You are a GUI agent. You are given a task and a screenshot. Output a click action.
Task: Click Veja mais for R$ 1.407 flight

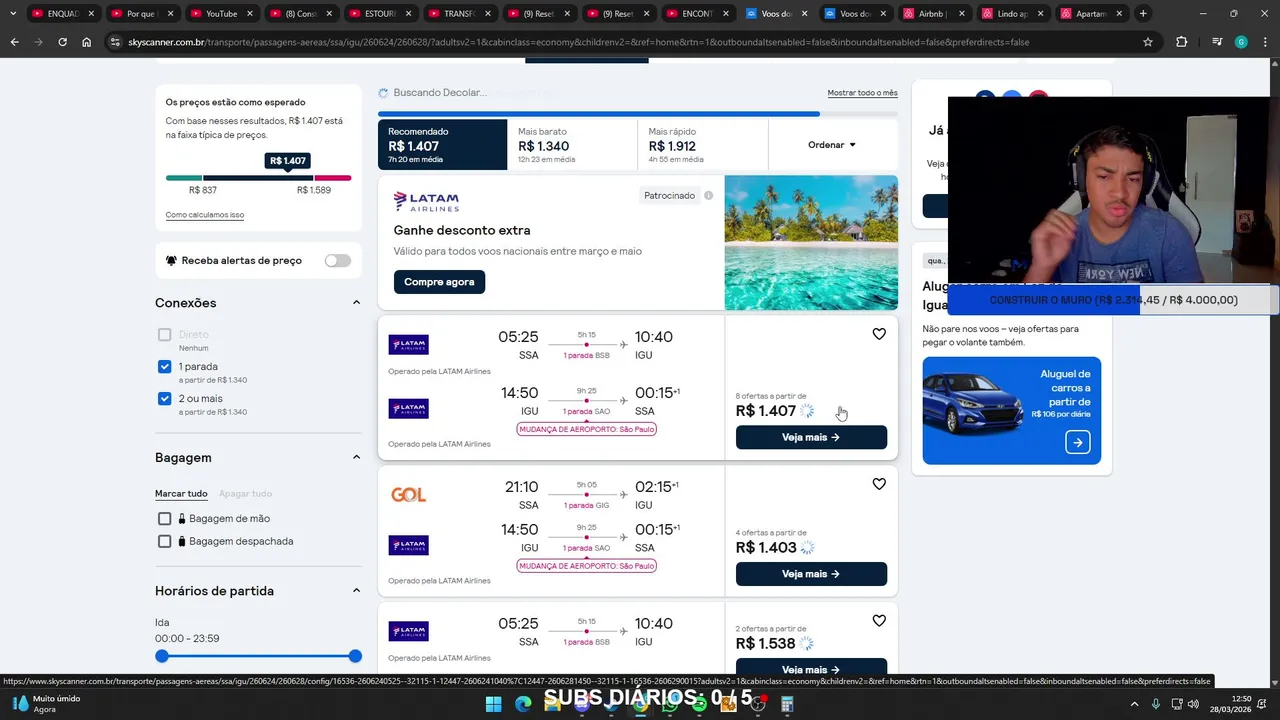click(811, 437)
